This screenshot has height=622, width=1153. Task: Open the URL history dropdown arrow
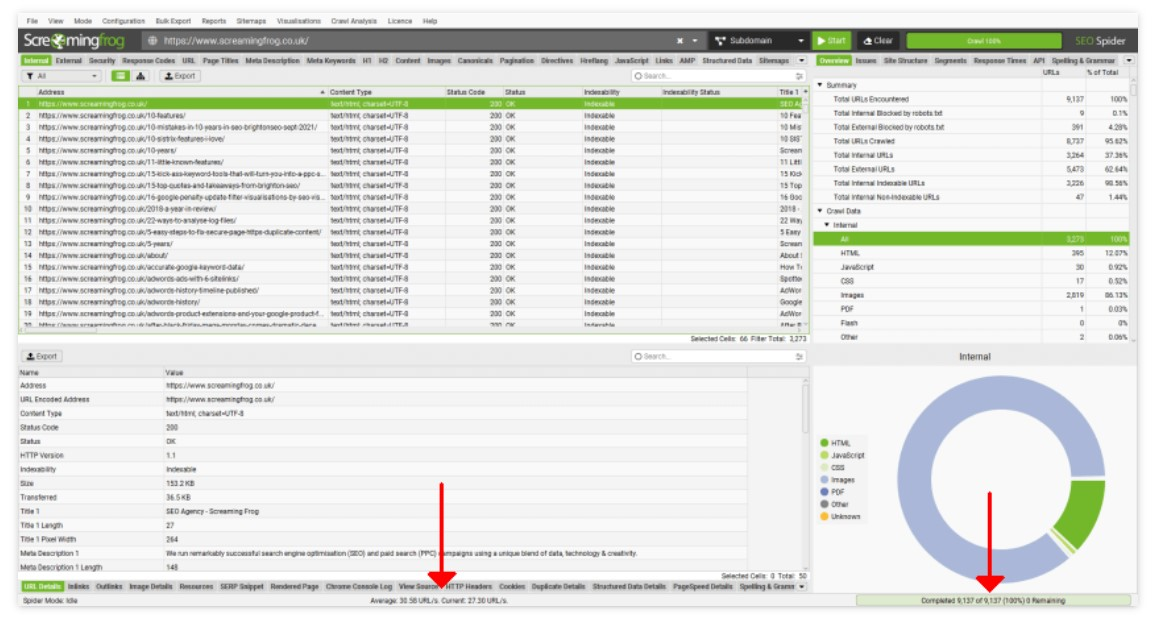point(694,40)
